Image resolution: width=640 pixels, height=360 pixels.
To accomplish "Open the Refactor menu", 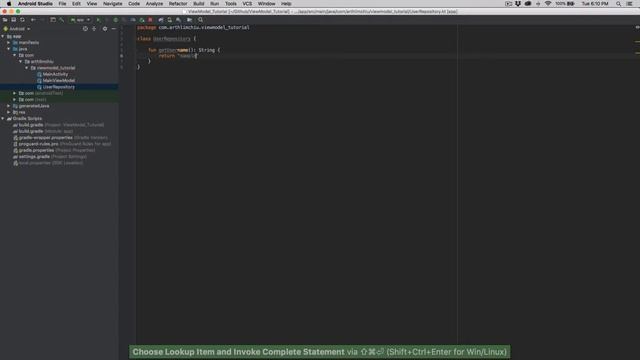I will tap(178, 4).
